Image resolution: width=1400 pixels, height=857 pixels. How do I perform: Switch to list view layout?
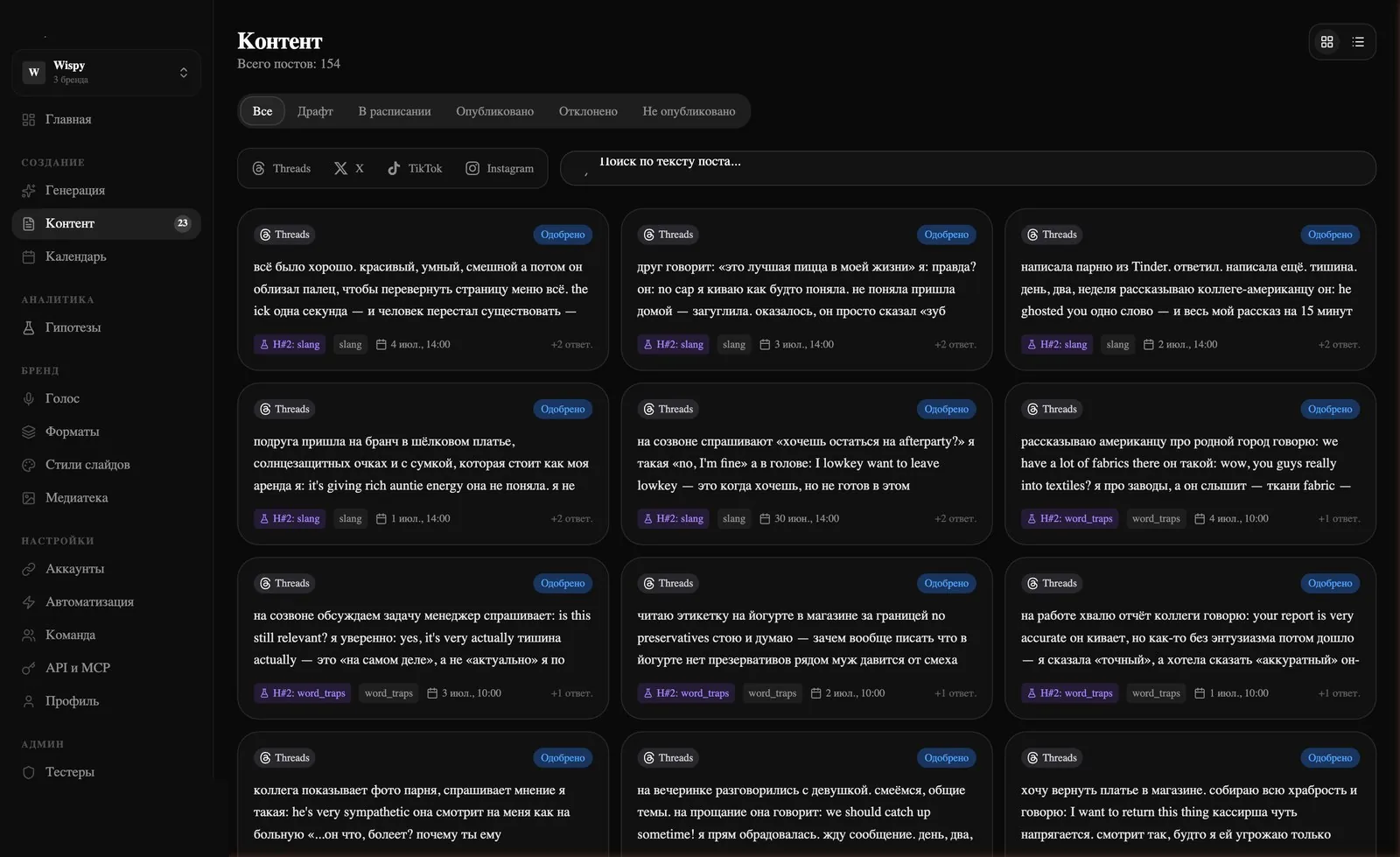1358,42
